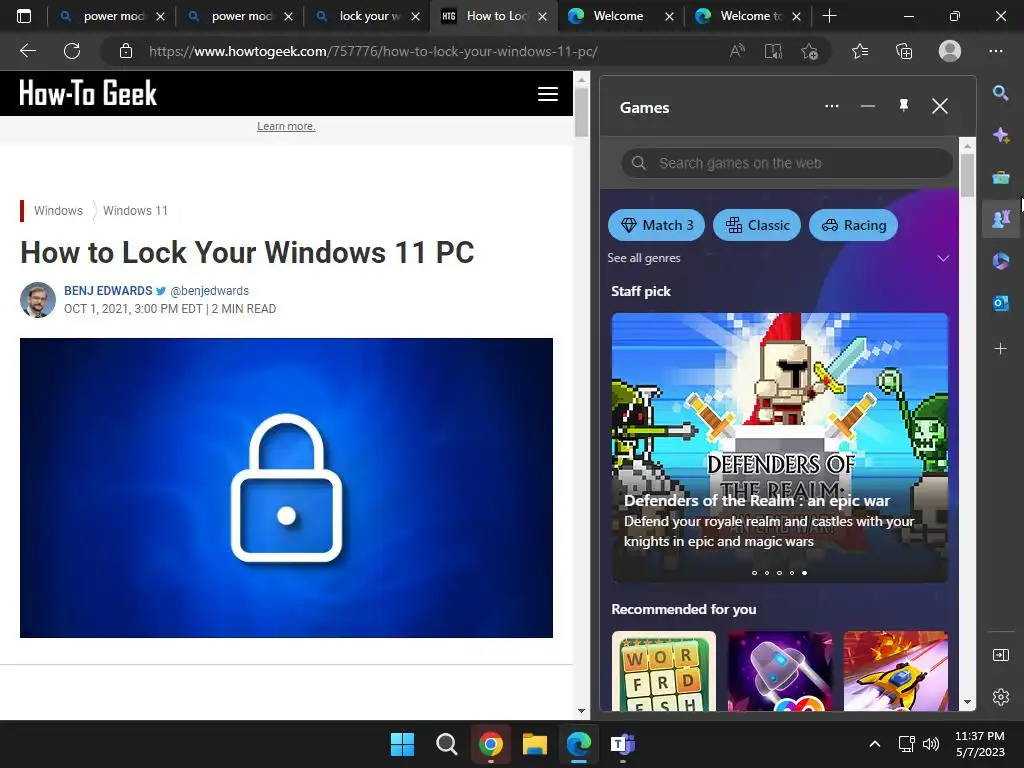Hide the sidebar with bottom toggle icon
The width and height of the screenshot is (1024, 768).
click(x=1000, y=655)
